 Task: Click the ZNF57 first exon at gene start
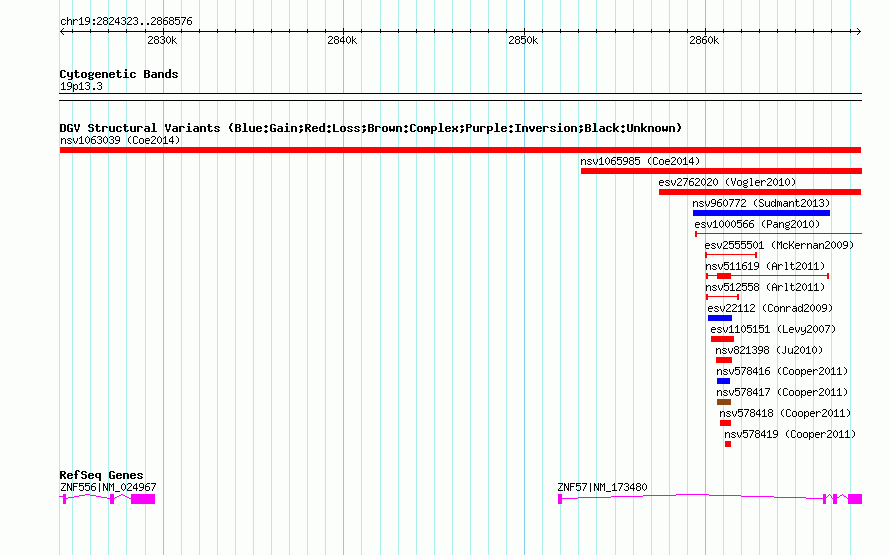tap(560, 499)
